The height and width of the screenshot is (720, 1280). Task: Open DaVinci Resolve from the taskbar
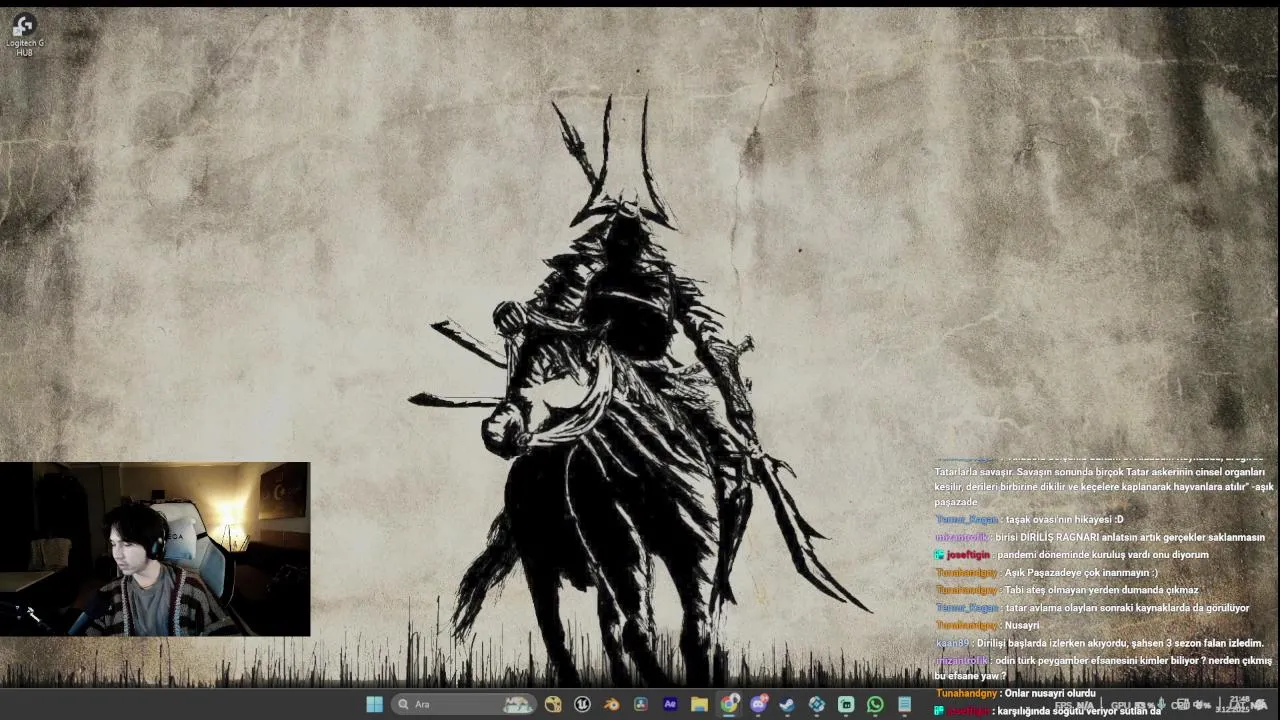pyautogui.click(x=641, y=704)
